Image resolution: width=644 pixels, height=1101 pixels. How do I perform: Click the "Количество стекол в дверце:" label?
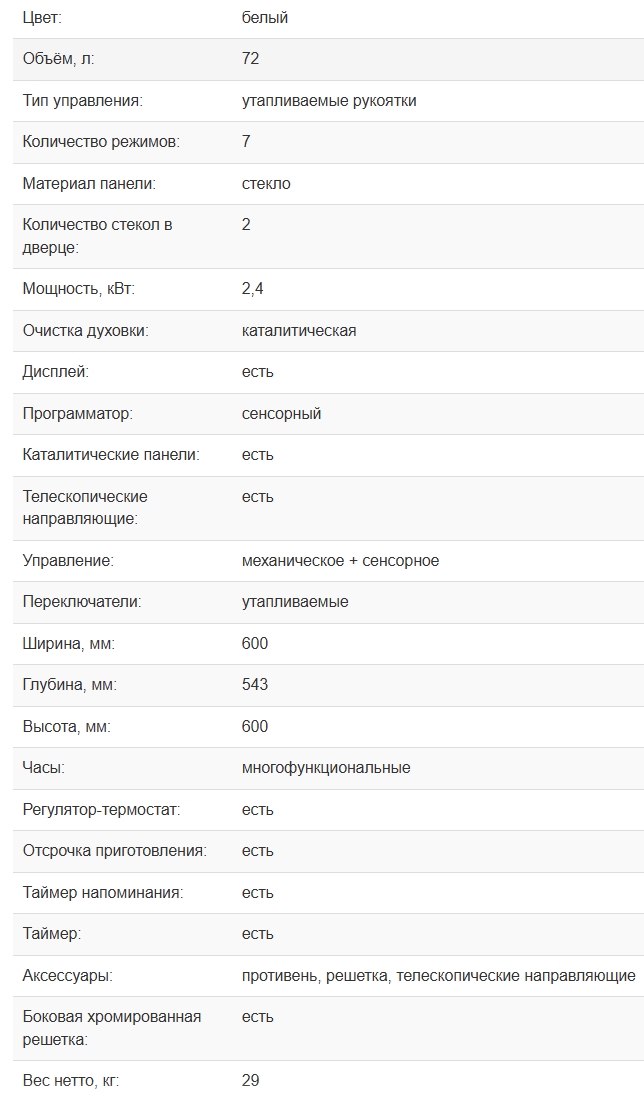coord(97,236)
